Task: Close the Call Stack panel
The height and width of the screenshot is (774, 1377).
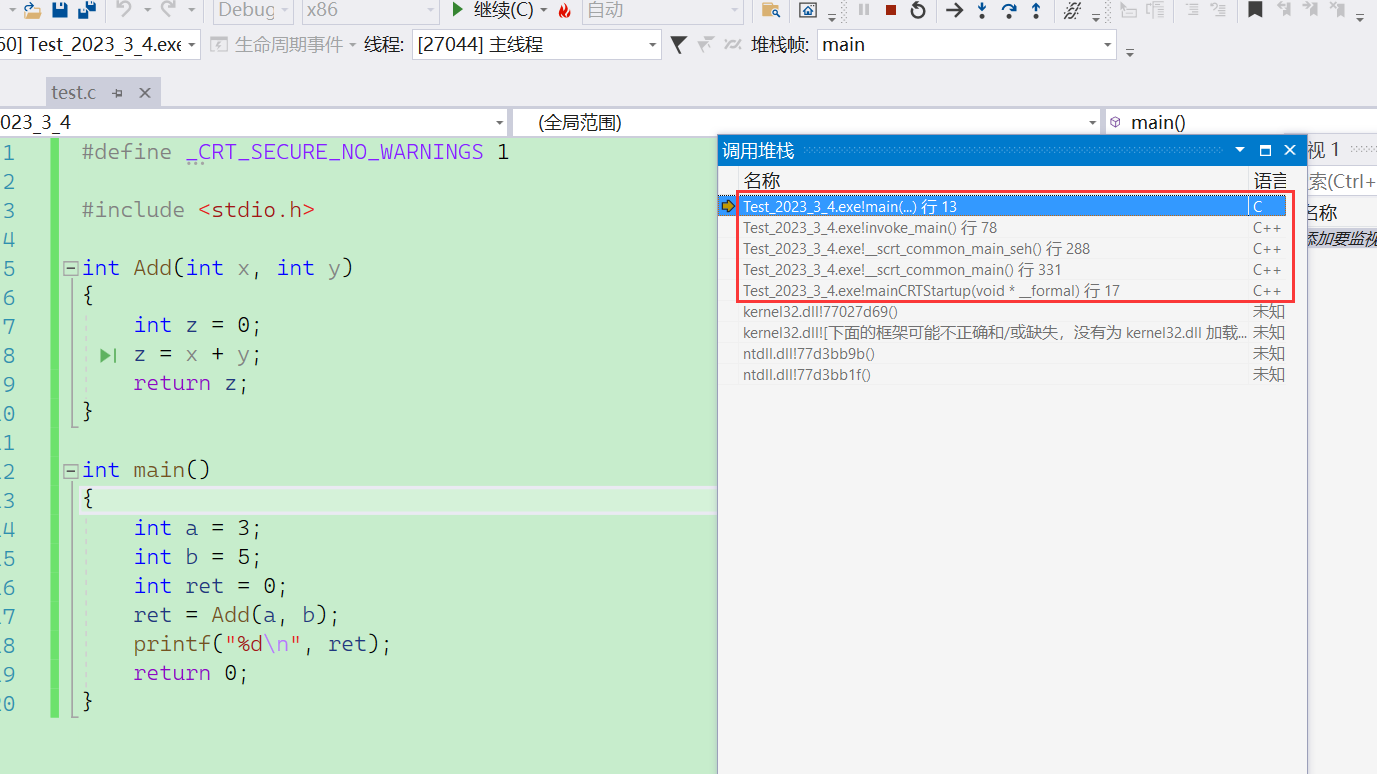Action: click(1289, 150)
